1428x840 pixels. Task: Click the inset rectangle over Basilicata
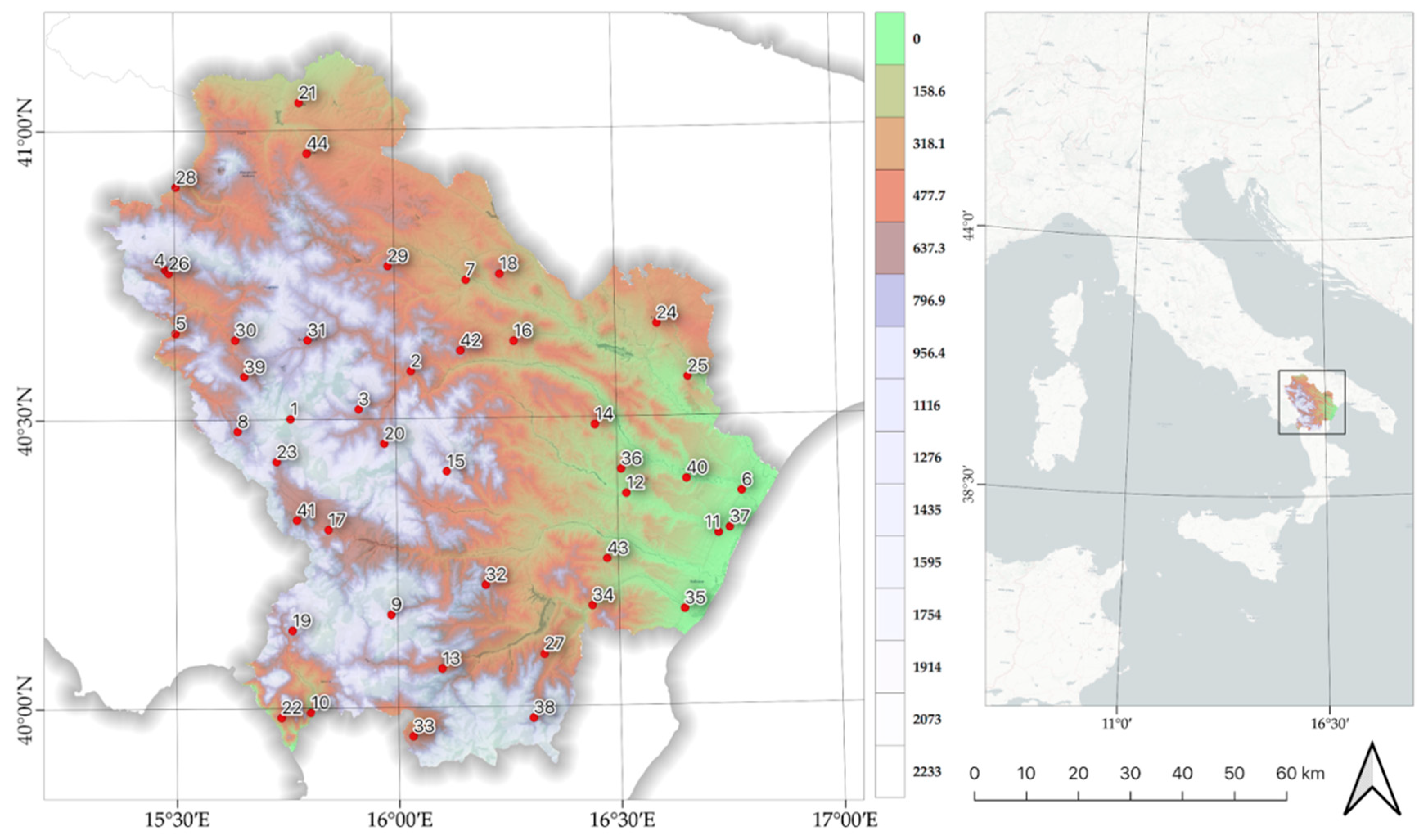1312,402
